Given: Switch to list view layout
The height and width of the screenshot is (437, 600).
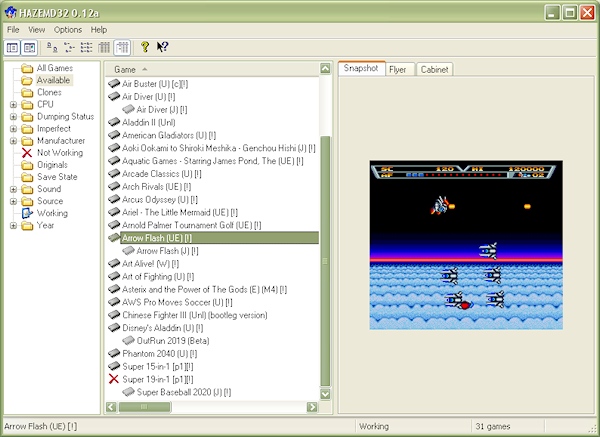Looking at the screenshot, I should tap(86, 47).
